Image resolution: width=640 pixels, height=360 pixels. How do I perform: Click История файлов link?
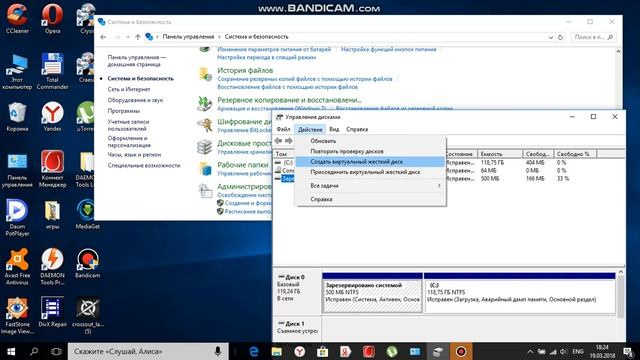pyautogui.click(x=245, y=70)
